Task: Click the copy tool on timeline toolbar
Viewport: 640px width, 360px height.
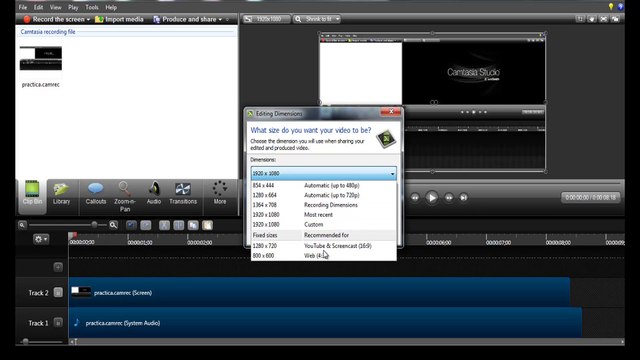Action: [x=193, y=225]
